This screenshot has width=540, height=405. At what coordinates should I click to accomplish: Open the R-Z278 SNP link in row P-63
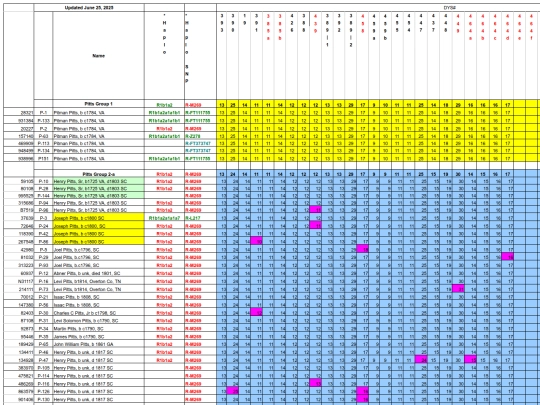pyautogui.click(x=193, y=136)
